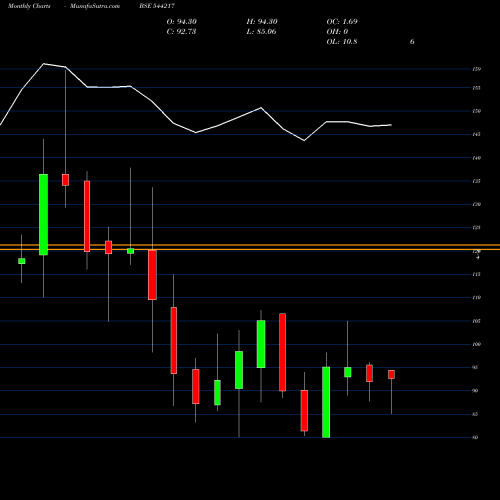Click the 80 price axis label
Screen dimensions: 500x500
[475, 437]
